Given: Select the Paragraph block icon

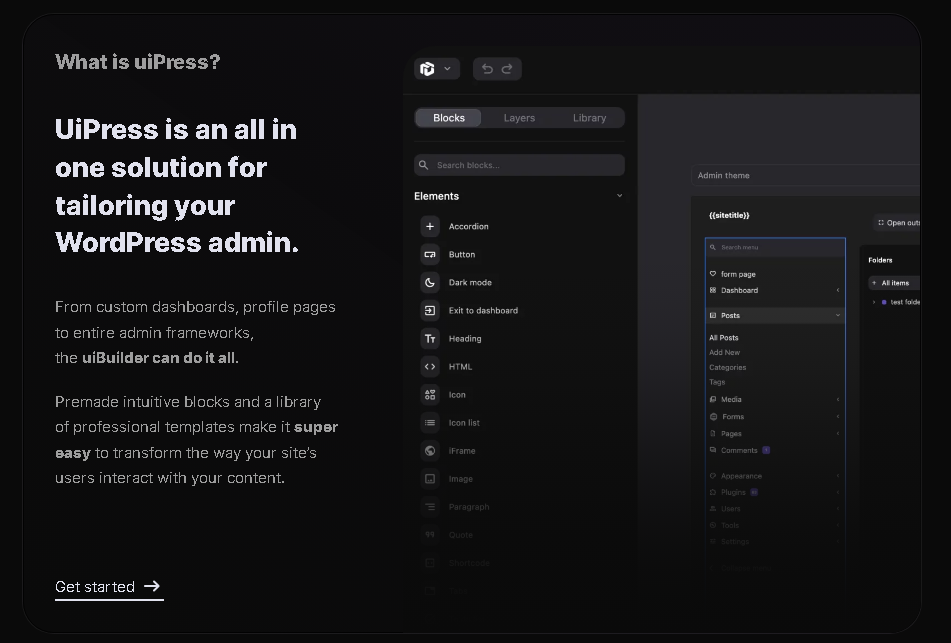Looking at the screenshot, I should tap(430, 507).
